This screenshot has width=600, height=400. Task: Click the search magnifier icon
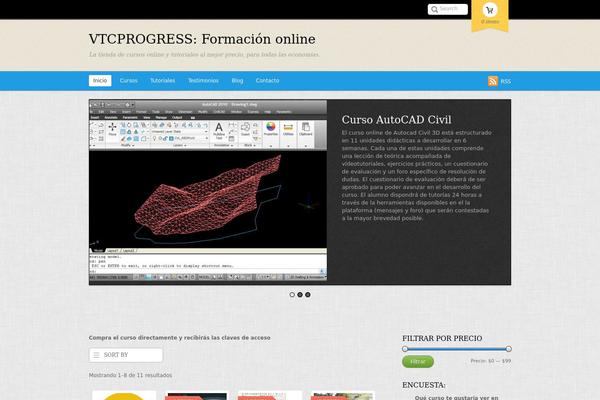point(434,9)
